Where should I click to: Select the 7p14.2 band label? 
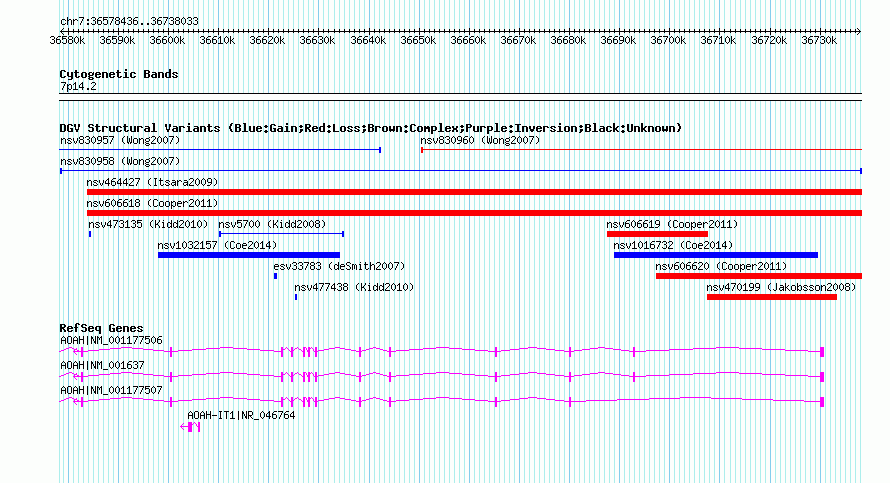click(x=78, y=86)
